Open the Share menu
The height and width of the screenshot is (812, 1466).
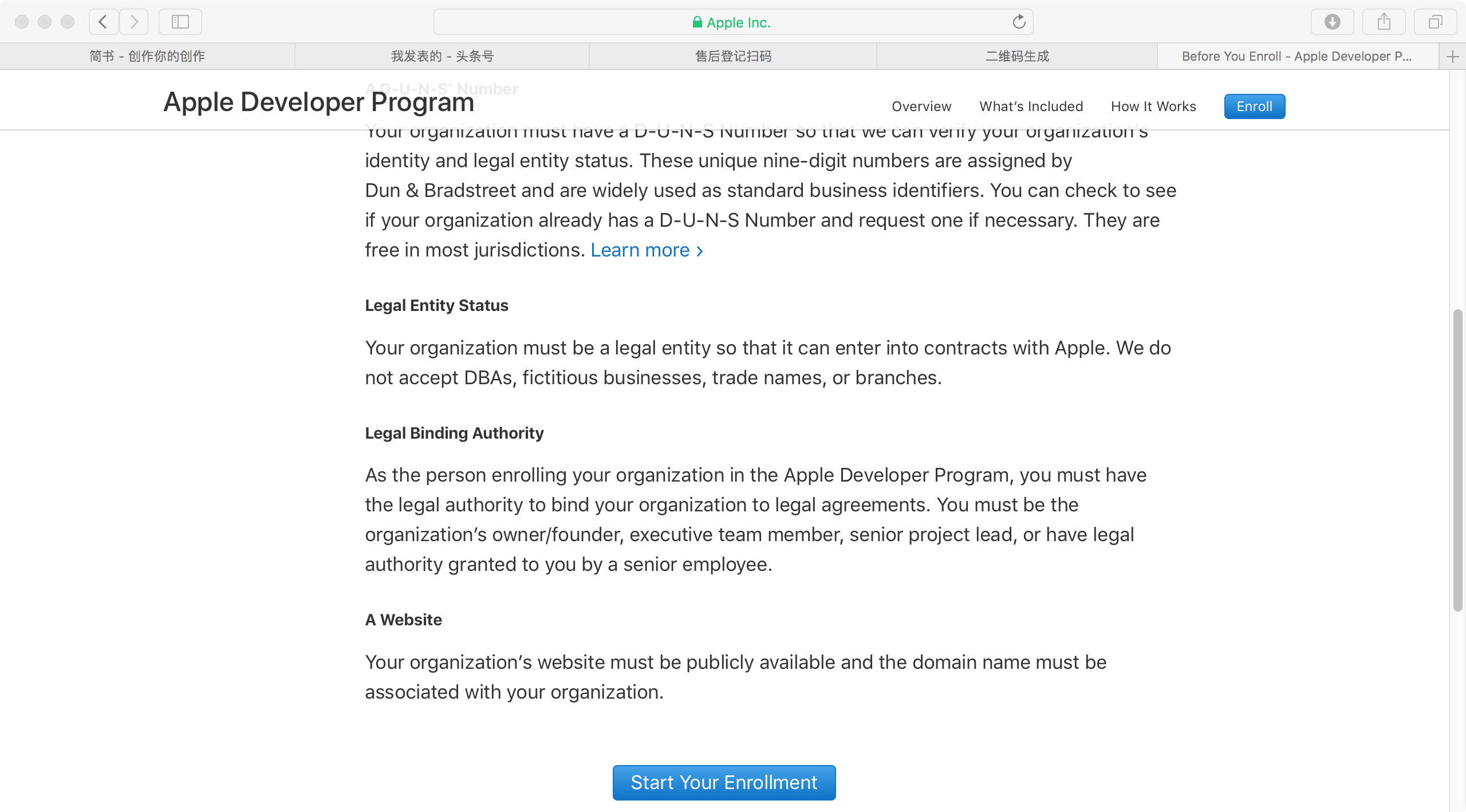pos(1384,22)
